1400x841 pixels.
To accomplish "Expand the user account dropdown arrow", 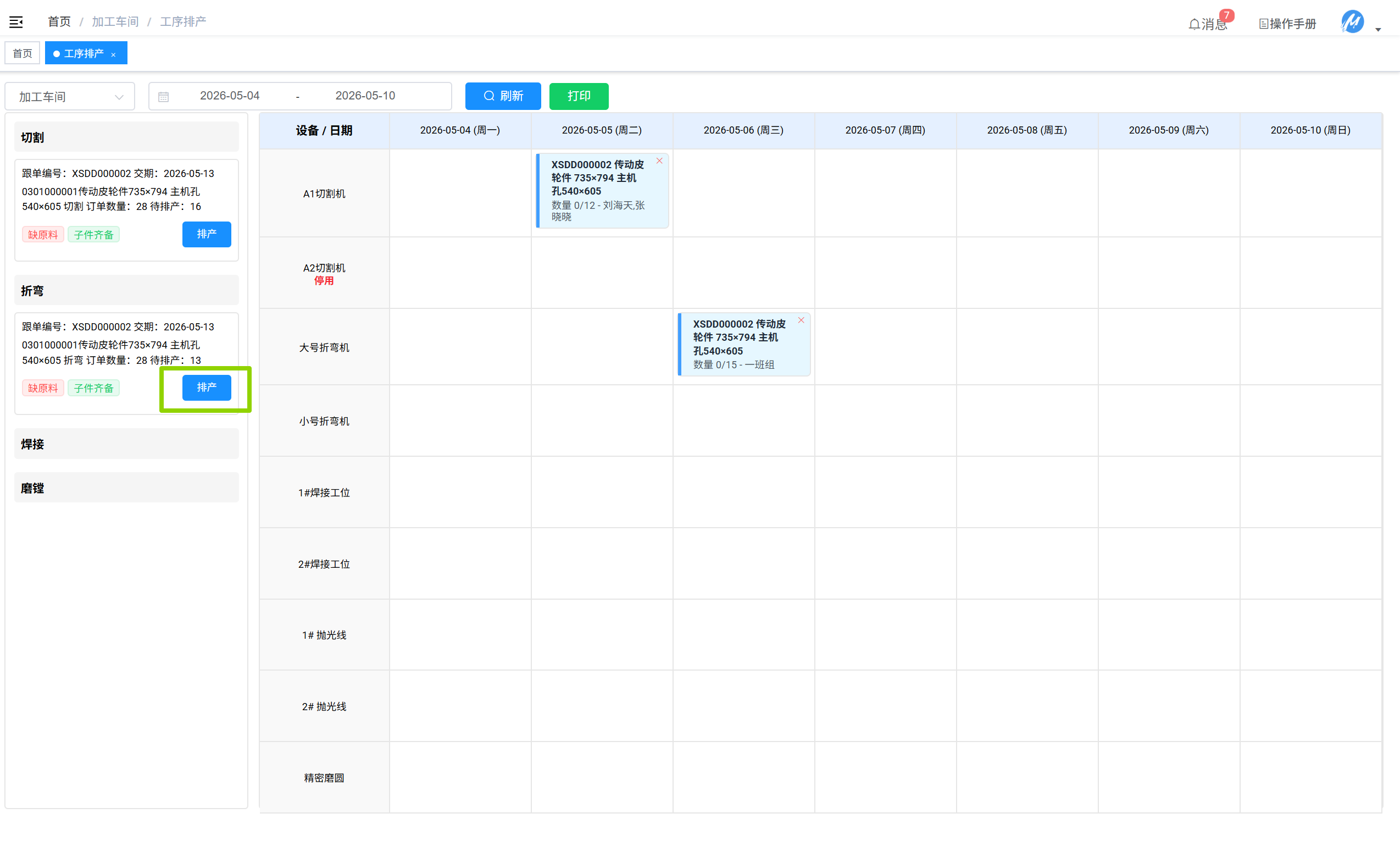I will click(1379, 30).
